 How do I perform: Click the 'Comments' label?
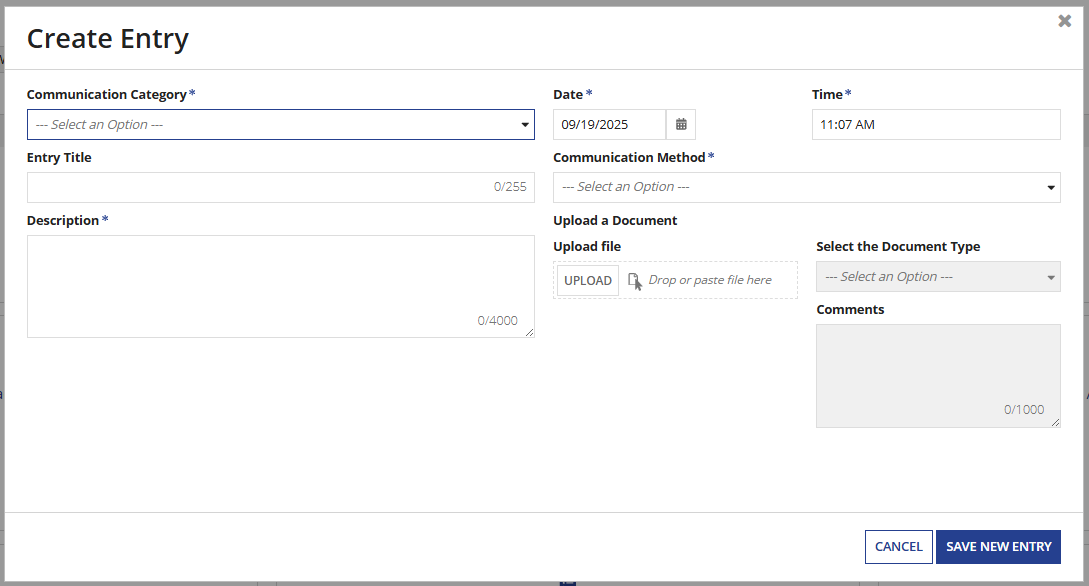[850, 310]
